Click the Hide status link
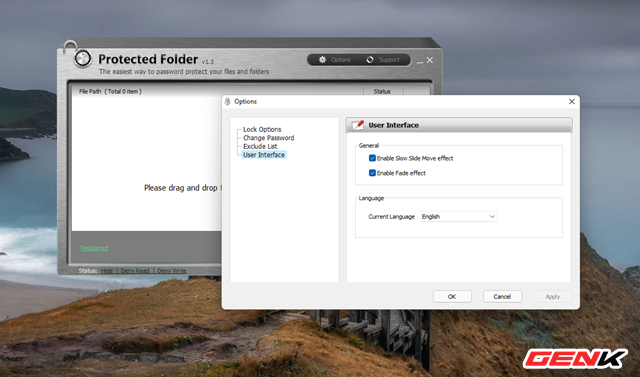640x377 pixels. point(107,271)
